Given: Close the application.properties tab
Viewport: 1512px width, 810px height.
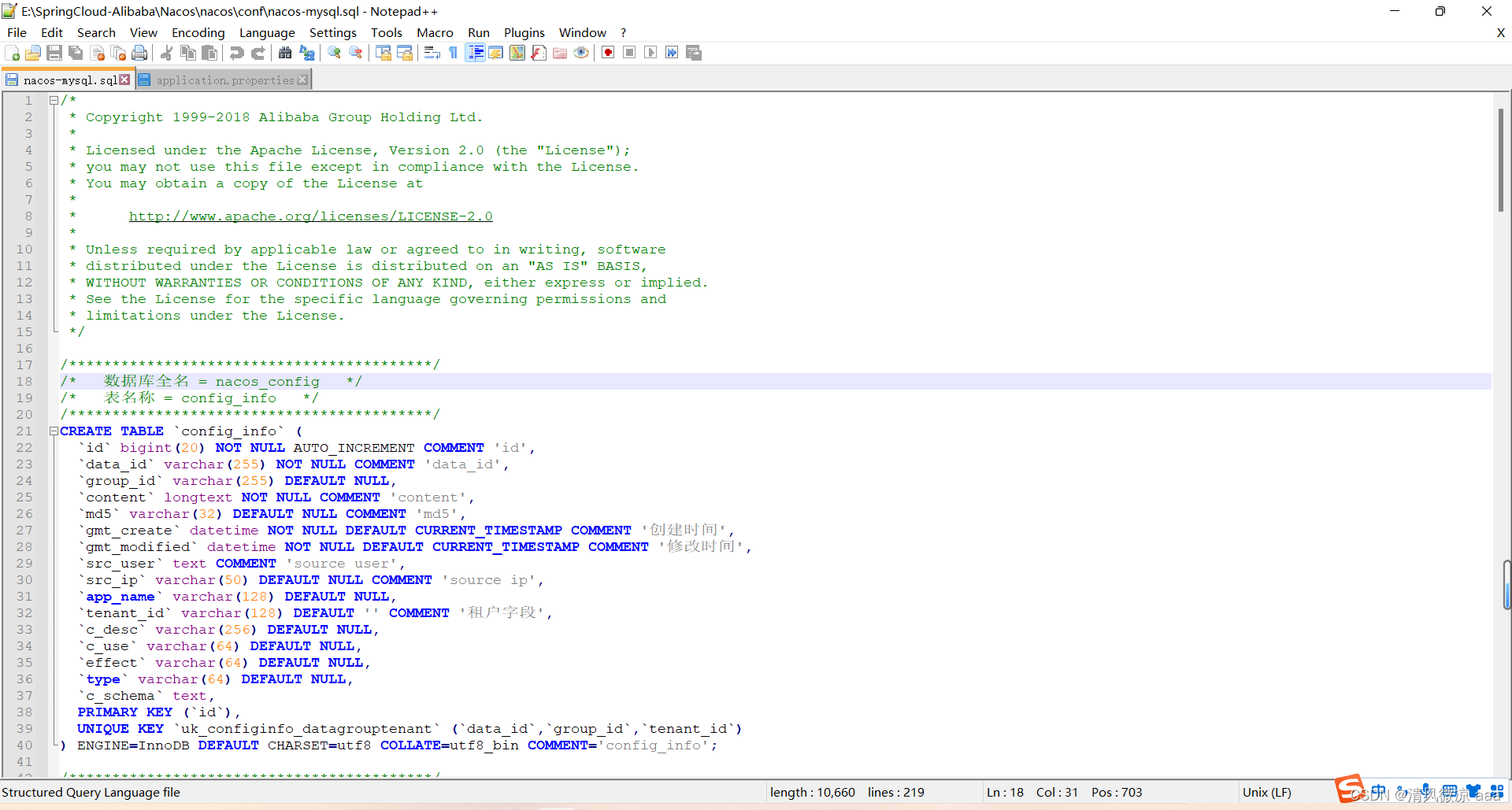Looking at the screenshot, I should pyautogui.click(x=302, y=80).
